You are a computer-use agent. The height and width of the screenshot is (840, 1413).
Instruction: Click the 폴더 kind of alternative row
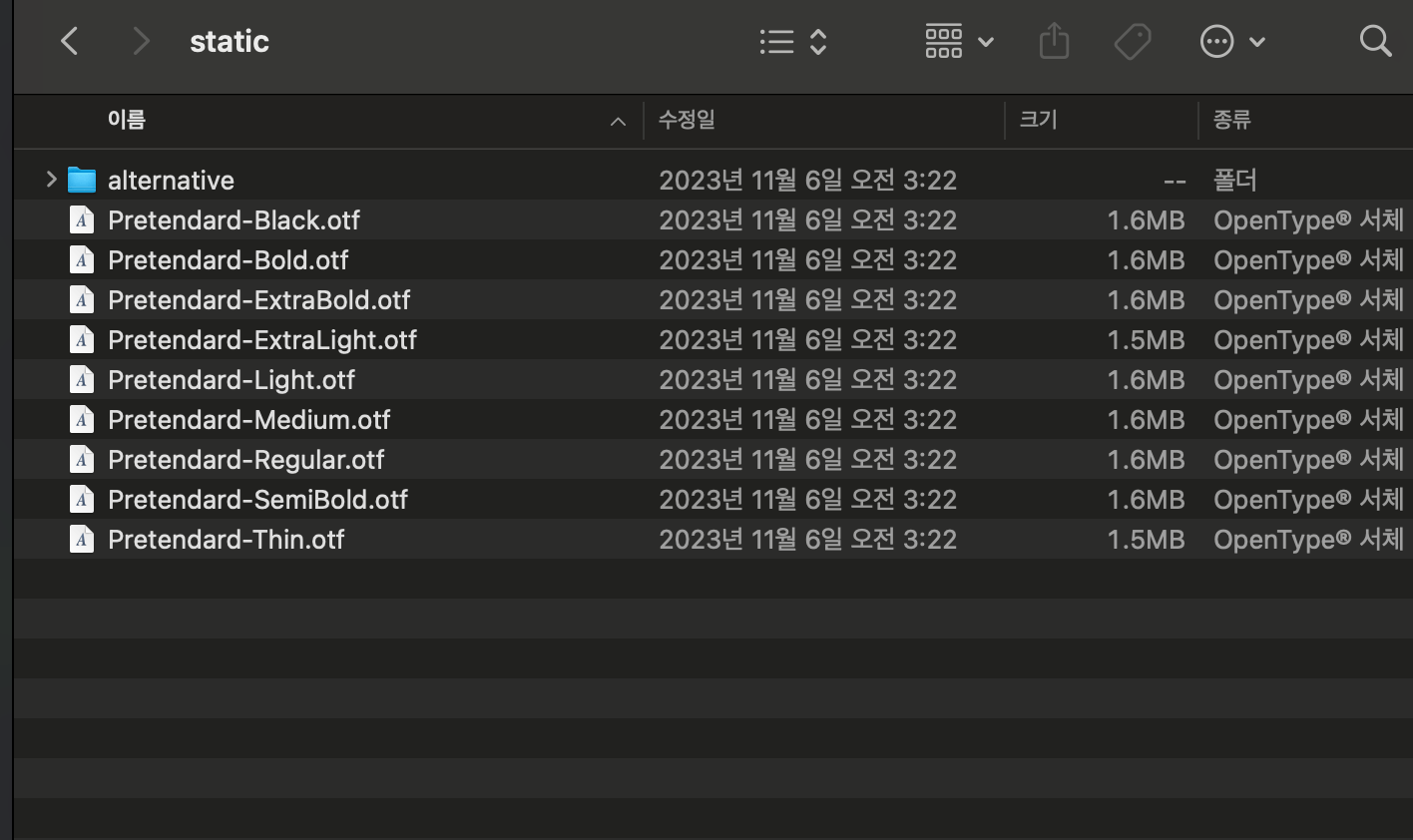[1234, 181]
